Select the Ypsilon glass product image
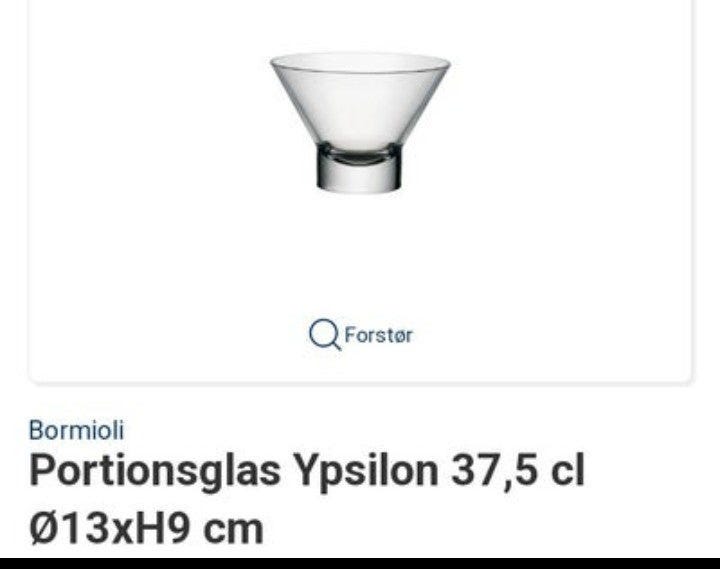Screen dimensions: 720x569 (360, 122)
